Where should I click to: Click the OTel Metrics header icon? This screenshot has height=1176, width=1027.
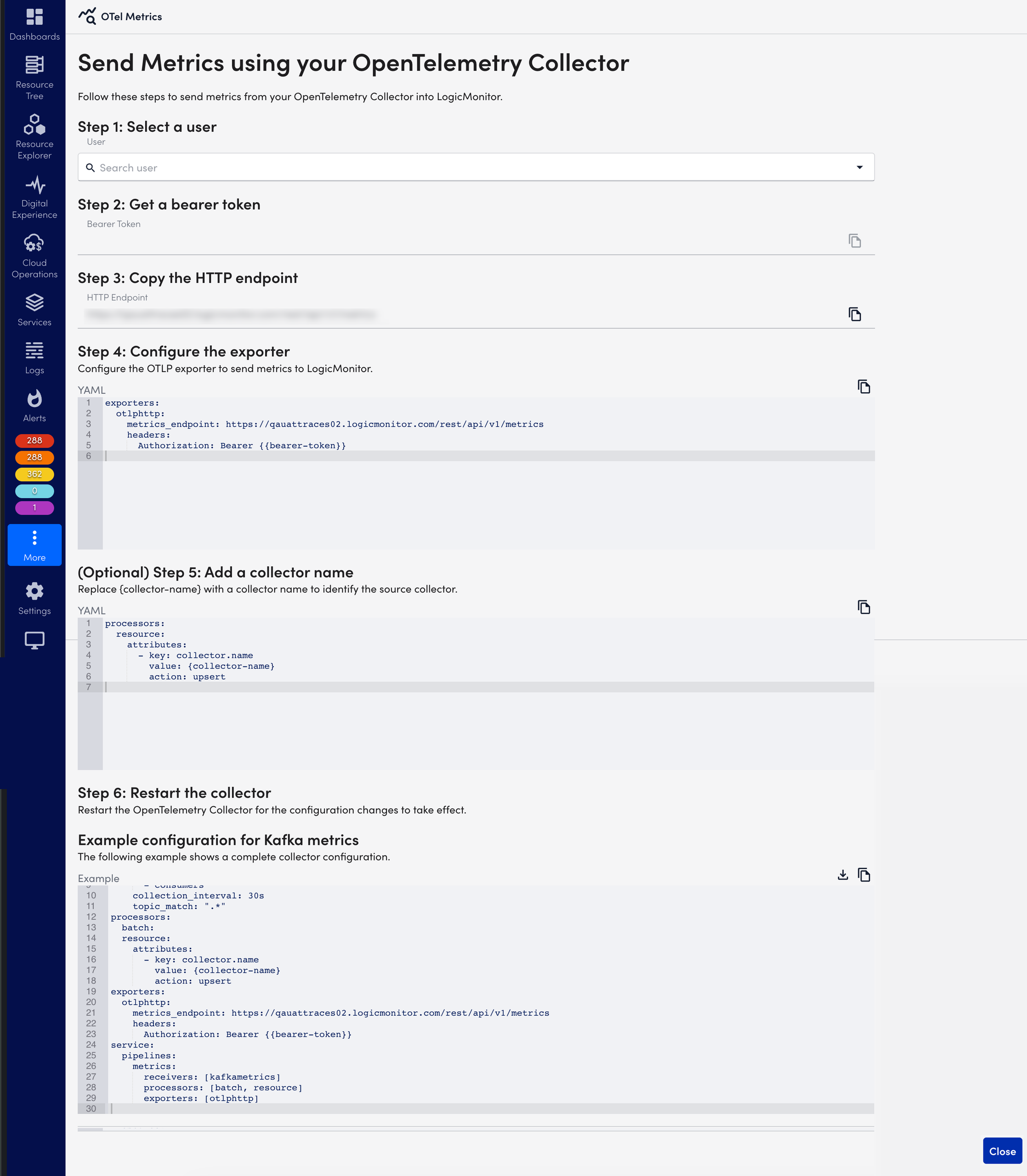click(87, 16)
